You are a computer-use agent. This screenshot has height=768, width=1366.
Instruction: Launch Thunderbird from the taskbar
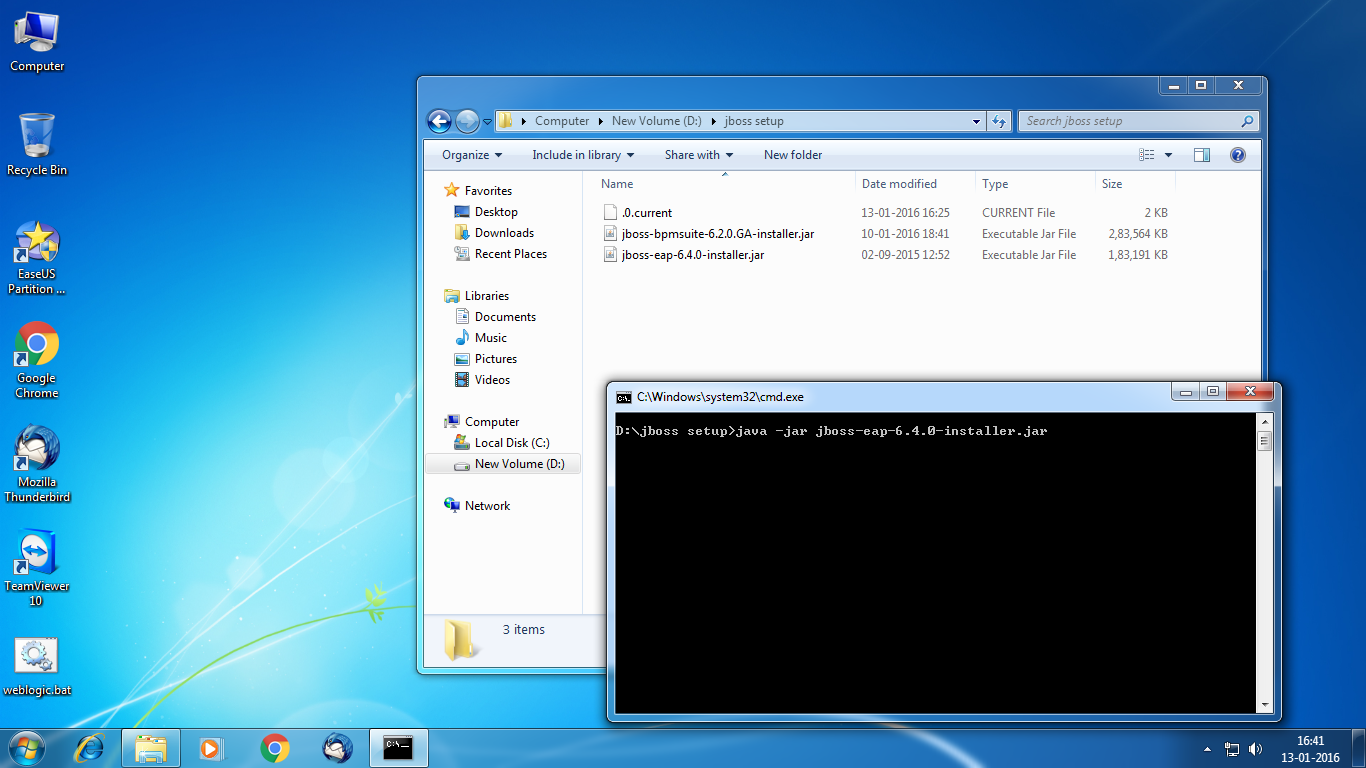click(x=337, y=748)
